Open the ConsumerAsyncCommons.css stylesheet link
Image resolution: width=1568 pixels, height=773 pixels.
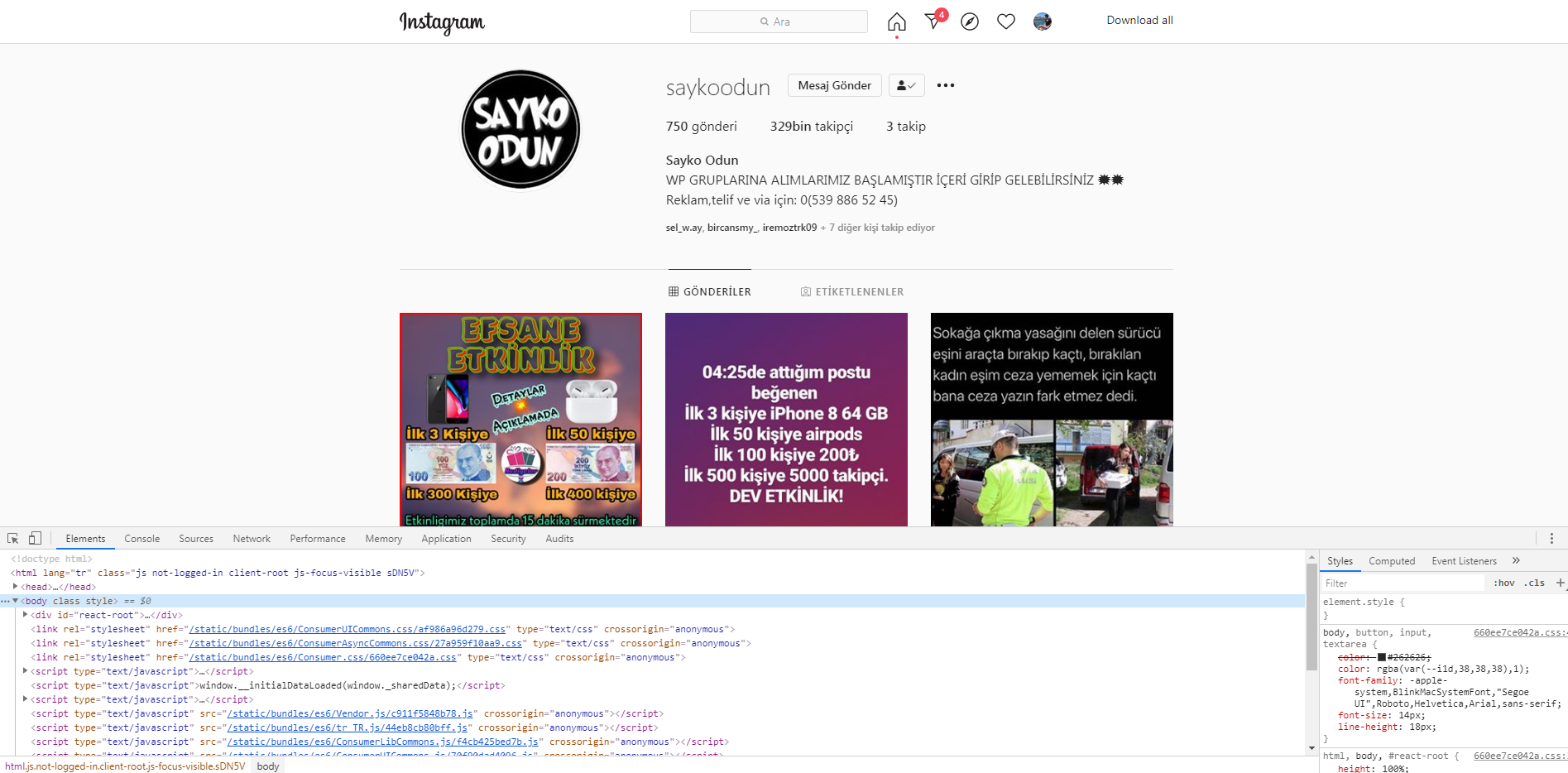355,643
